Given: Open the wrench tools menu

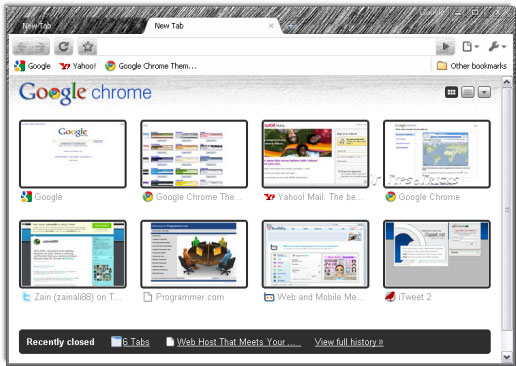Looking at the screenshot, I should [497, 47].
